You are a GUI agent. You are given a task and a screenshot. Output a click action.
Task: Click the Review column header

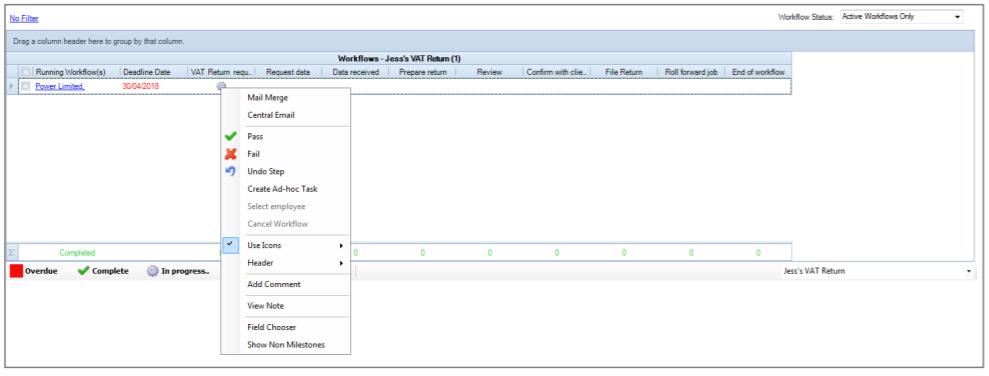point(489,72)
